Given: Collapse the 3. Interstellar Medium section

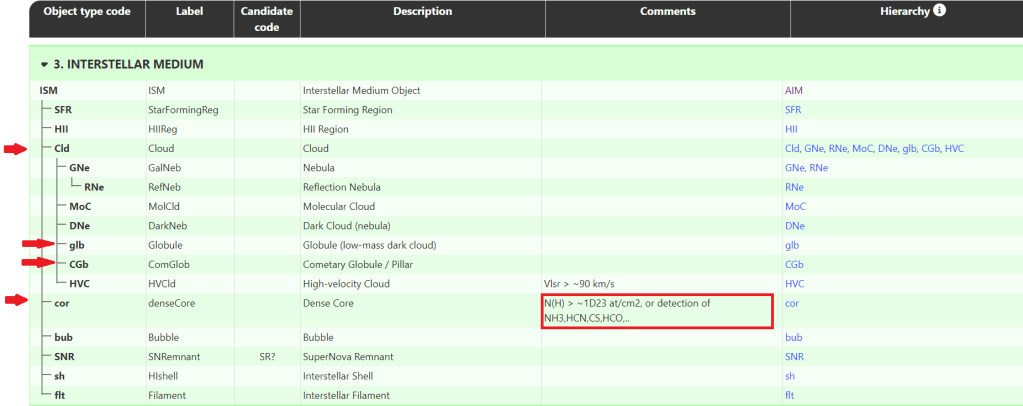Looking at the screenshot, I should pyautogui.click(x=44, y=64).
